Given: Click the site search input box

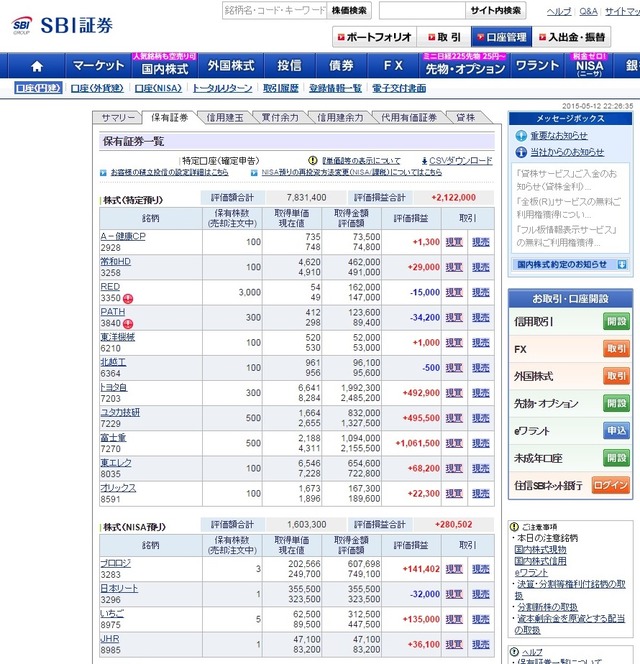Looking at the screenshot, I should click(x=422, y=10).
